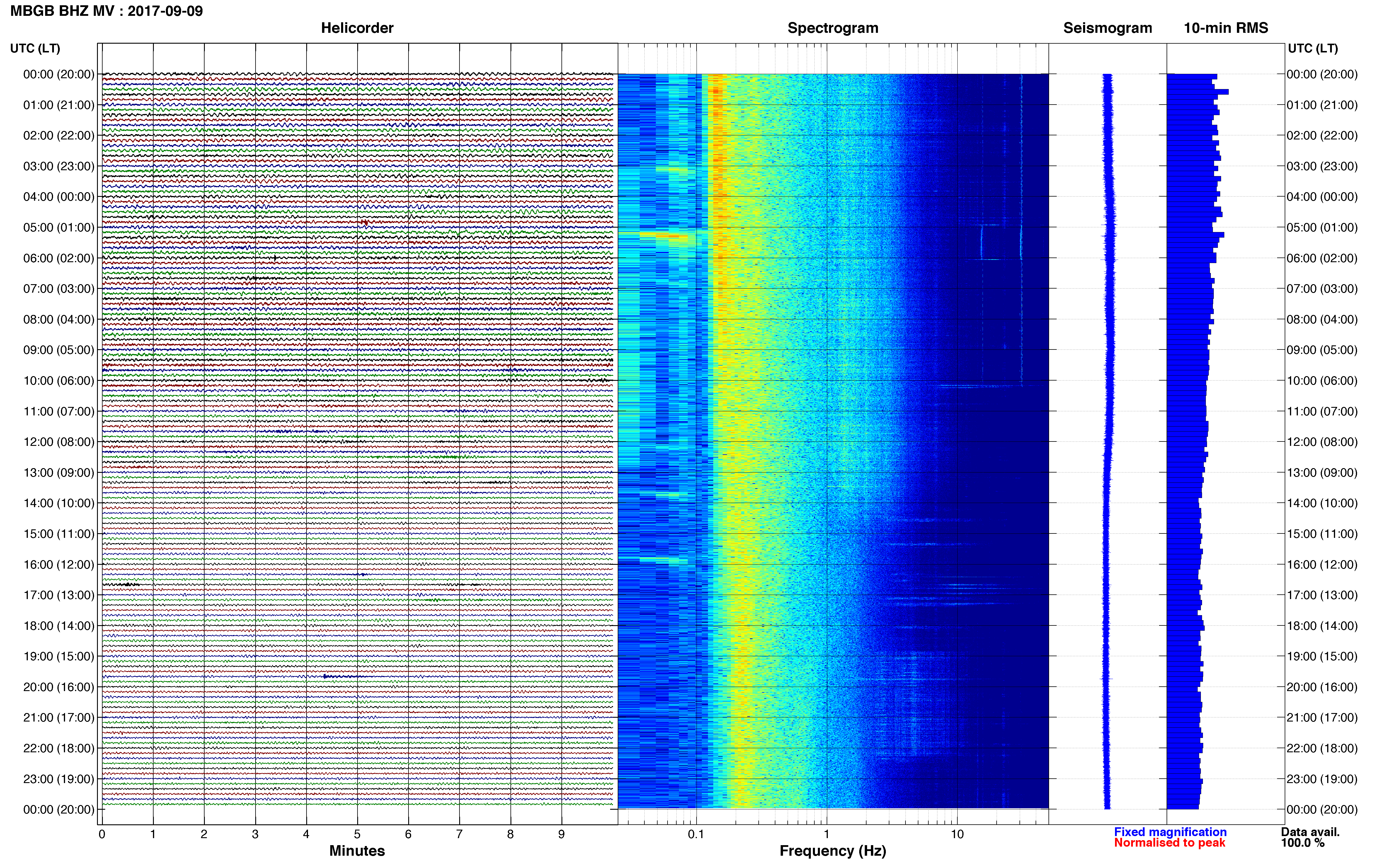Click the right '12:00 (08:00)' time label

tap(1322, 442)
